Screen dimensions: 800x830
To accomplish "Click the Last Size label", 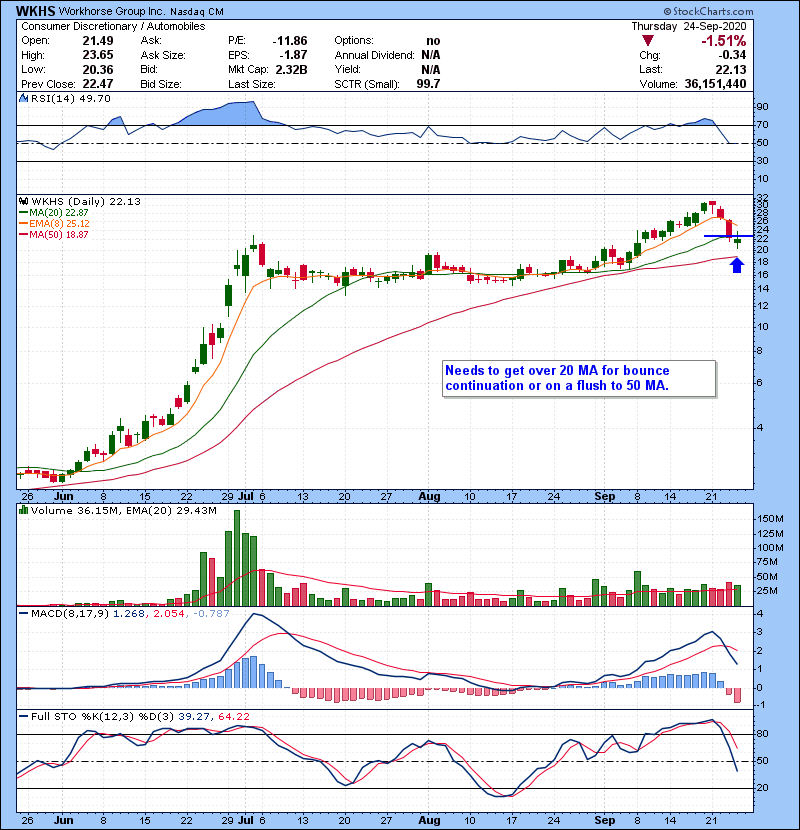I will click(251, 84).
